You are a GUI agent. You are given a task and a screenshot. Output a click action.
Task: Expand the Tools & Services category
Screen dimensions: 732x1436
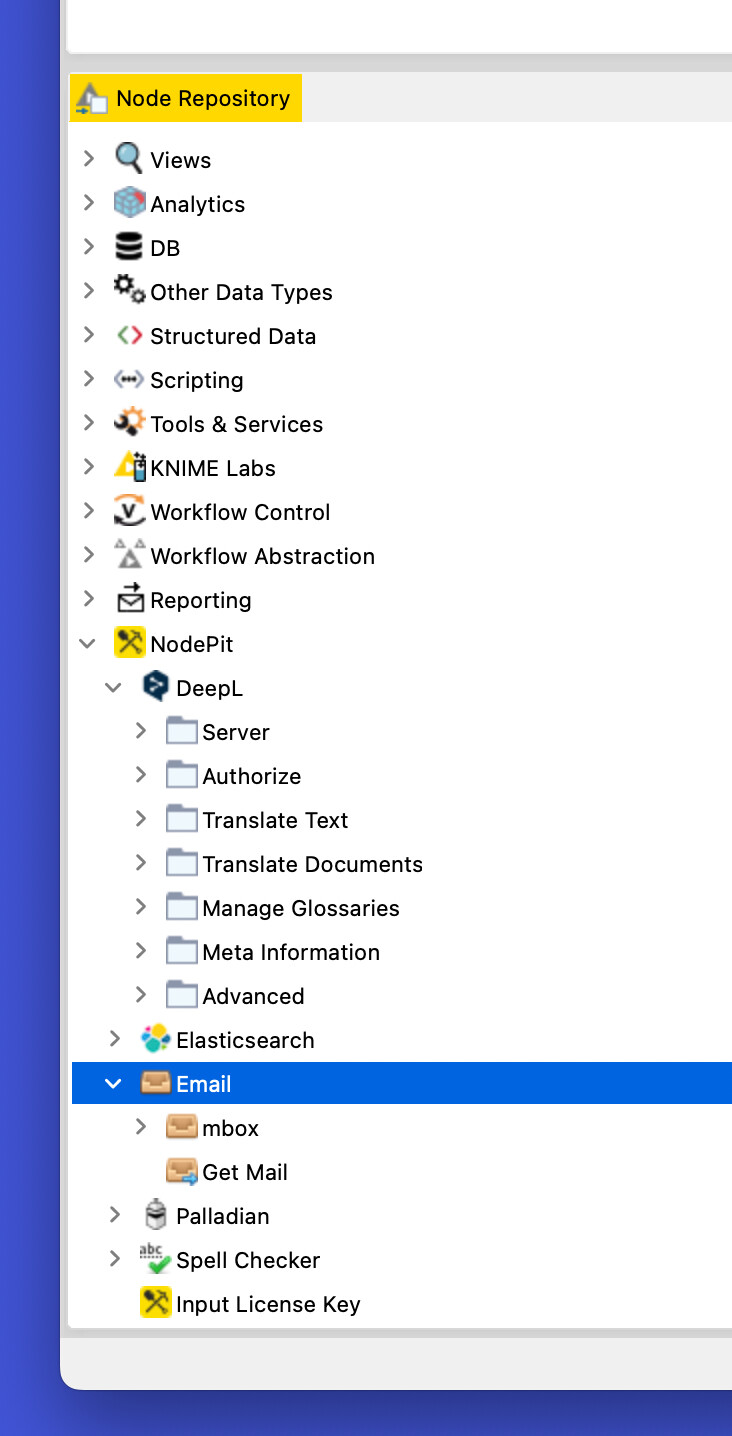89,422
